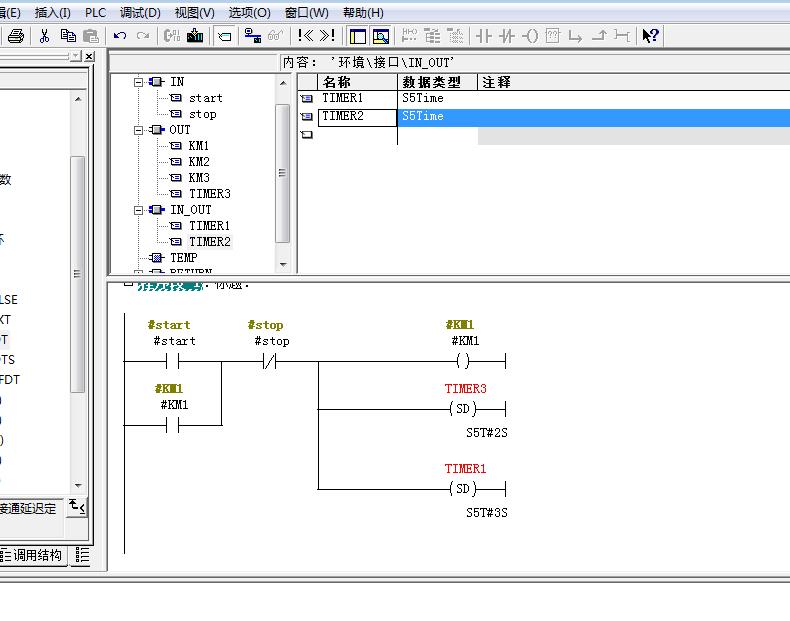
Task: Insert a normally open contact
Action: coord(484,36)
